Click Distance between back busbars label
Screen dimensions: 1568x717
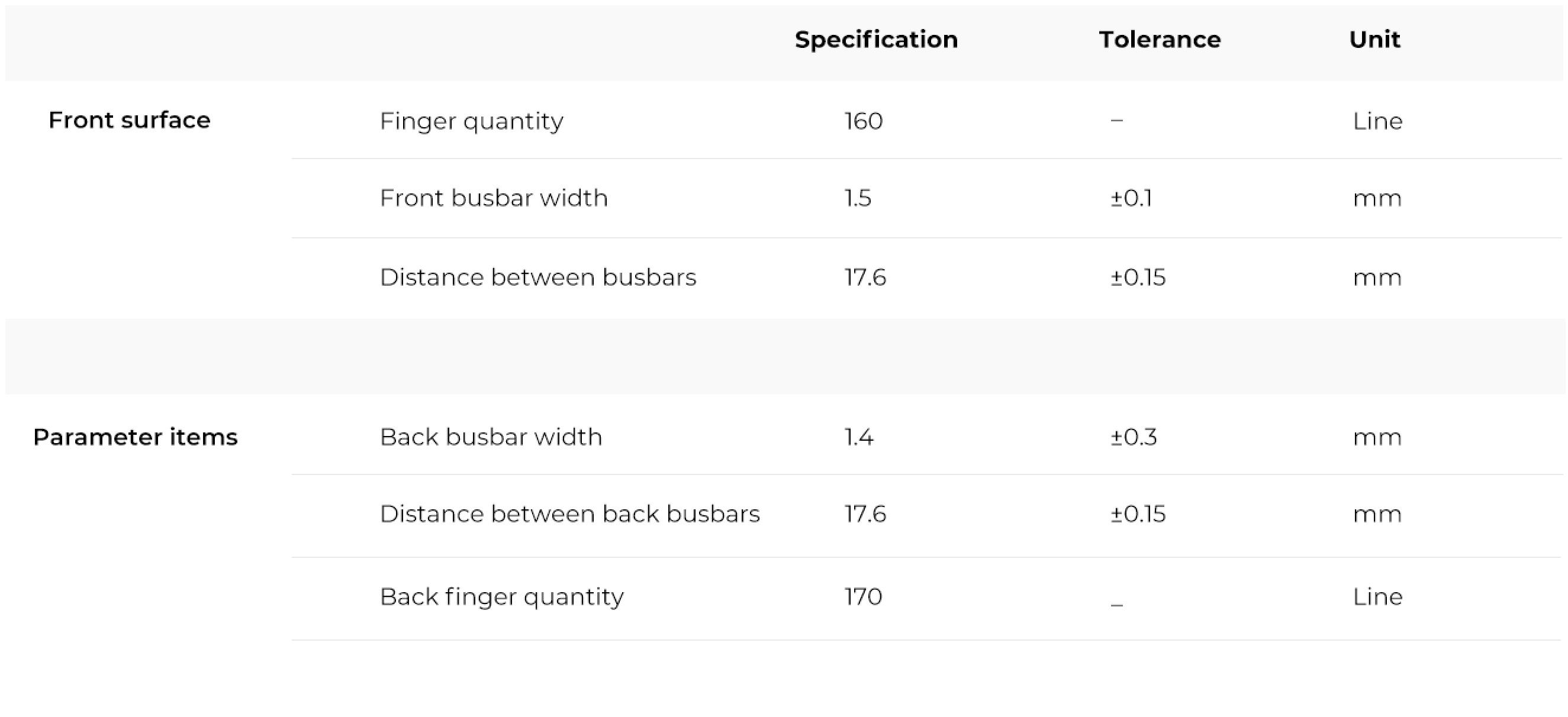570,513
